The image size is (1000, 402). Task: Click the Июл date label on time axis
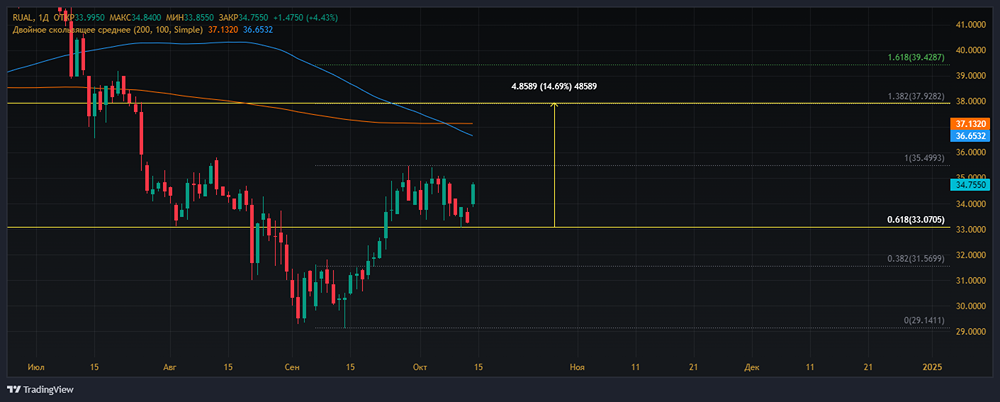pyautogui.click(x=34, y=368)
